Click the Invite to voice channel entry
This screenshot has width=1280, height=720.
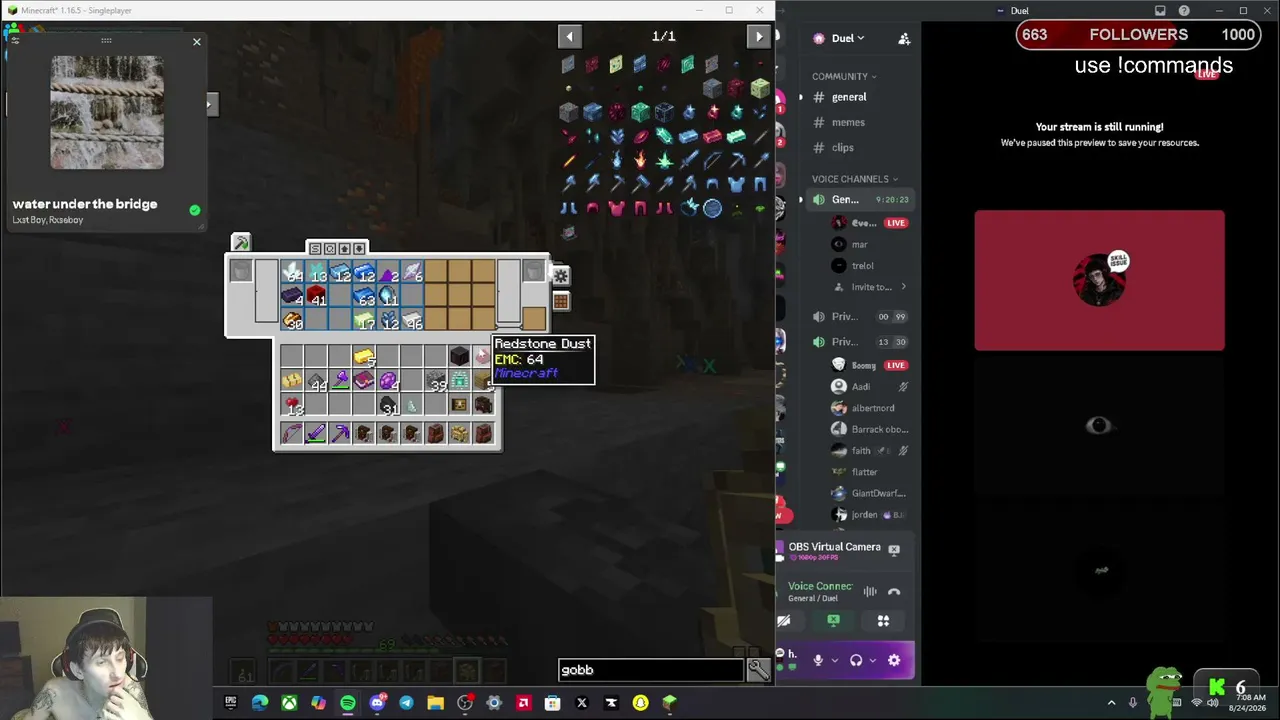point(870,287)
